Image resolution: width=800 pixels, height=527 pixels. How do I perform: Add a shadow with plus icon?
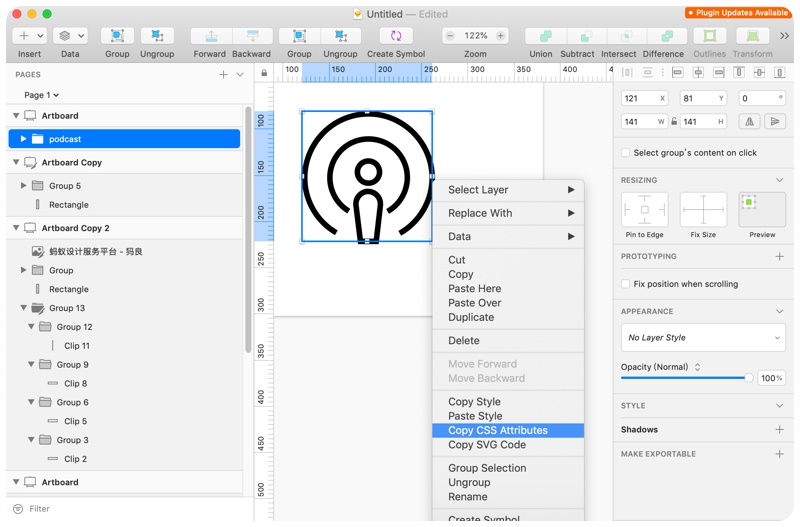point(780,430)
